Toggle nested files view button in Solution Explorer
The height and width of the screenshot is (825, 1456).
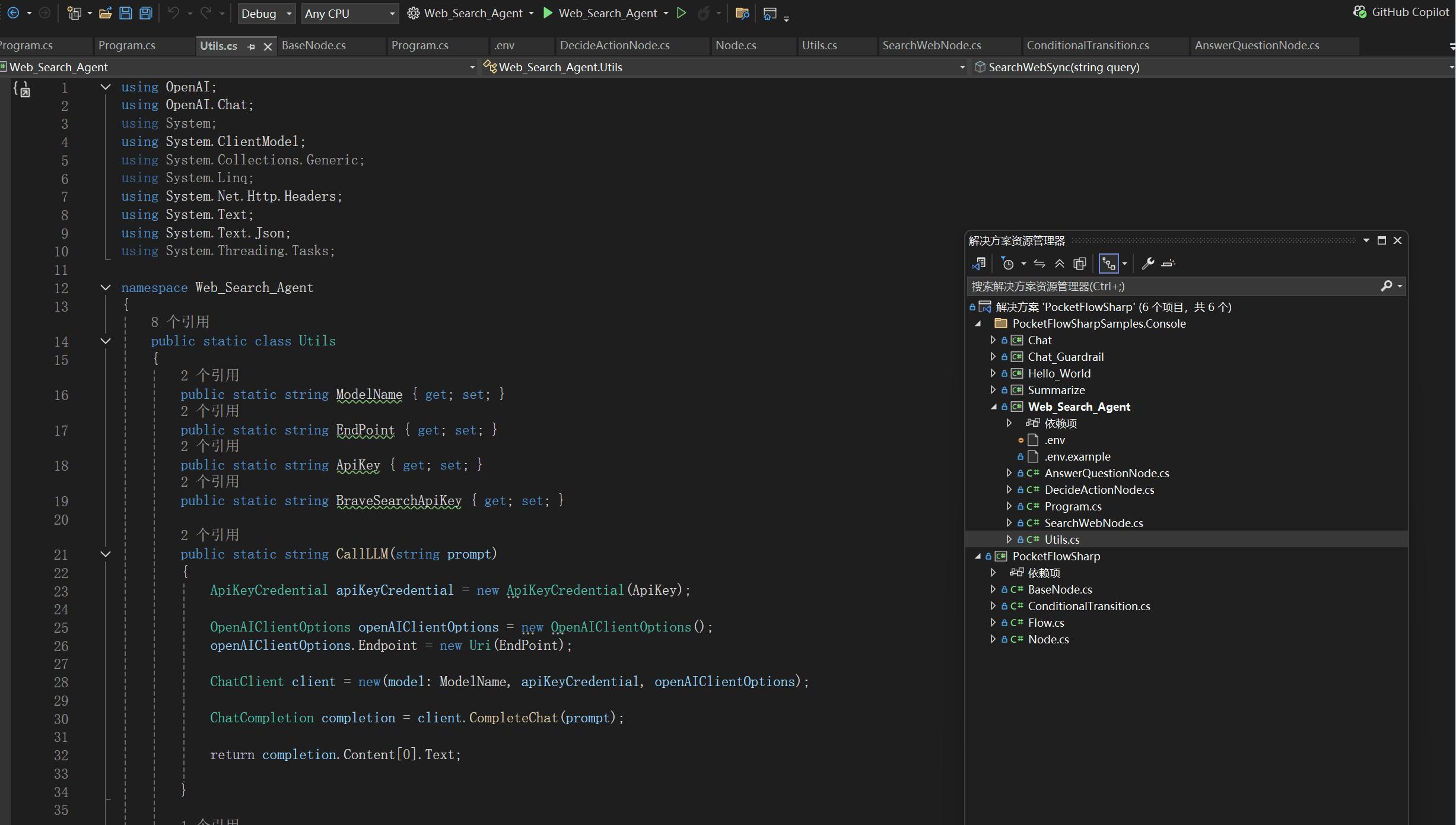pos(1108,264)
